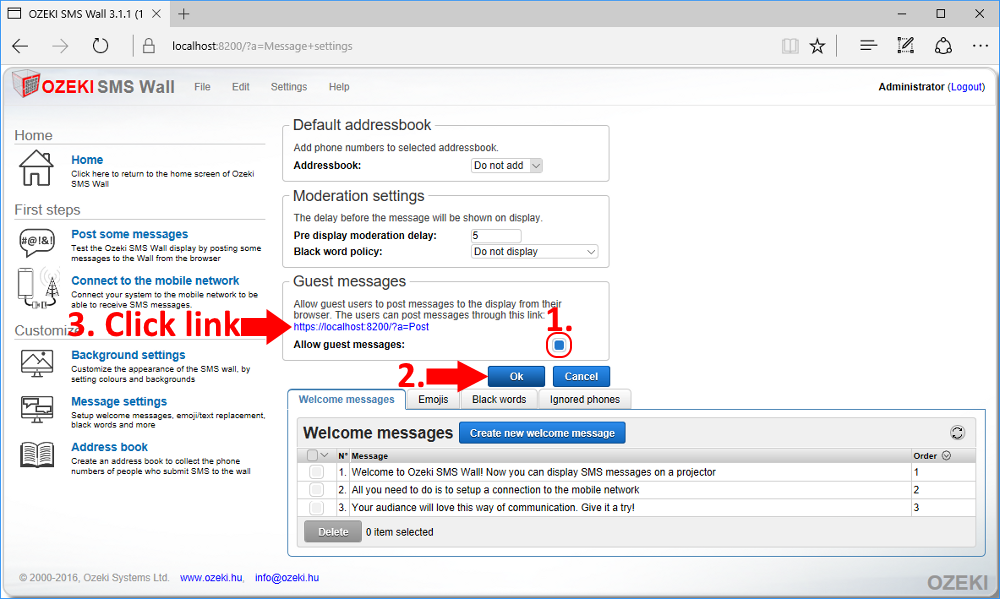1000x599 pixels.
Task: Click the Delete button
Action: pyautogui.click(x=333, y=532)
